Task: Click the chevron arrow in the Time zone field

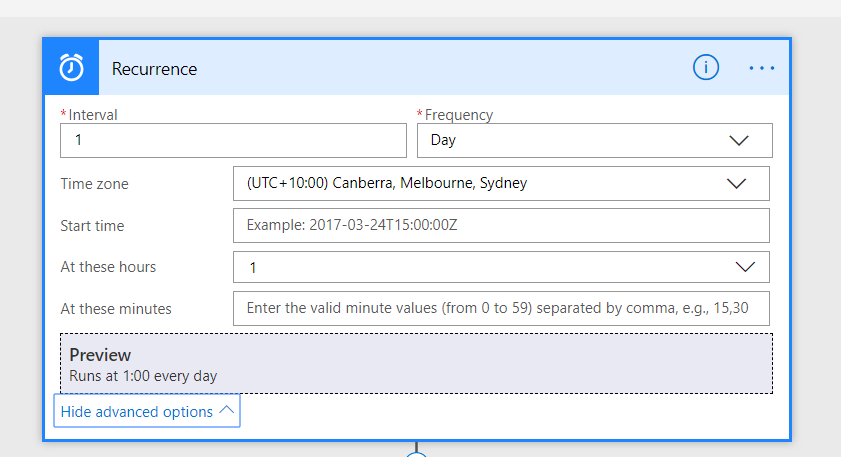Action: tap(737, 184)
